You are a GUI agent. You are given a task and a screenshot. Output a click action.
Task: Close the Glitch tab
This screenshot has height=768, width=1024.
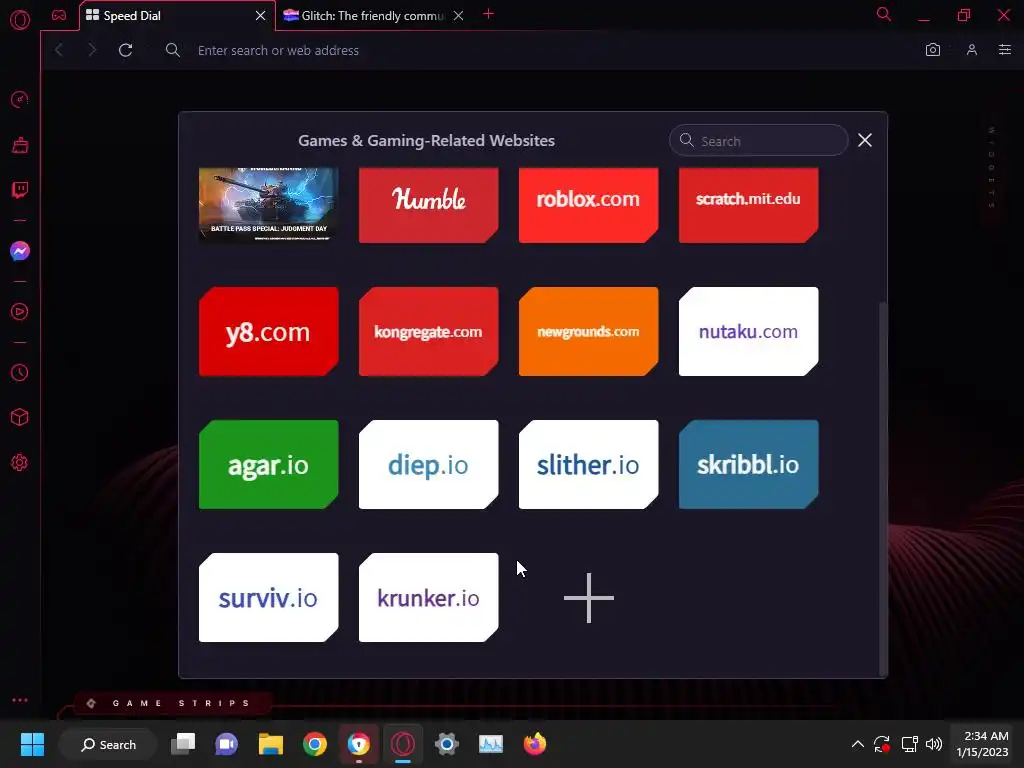coord(458,16)
